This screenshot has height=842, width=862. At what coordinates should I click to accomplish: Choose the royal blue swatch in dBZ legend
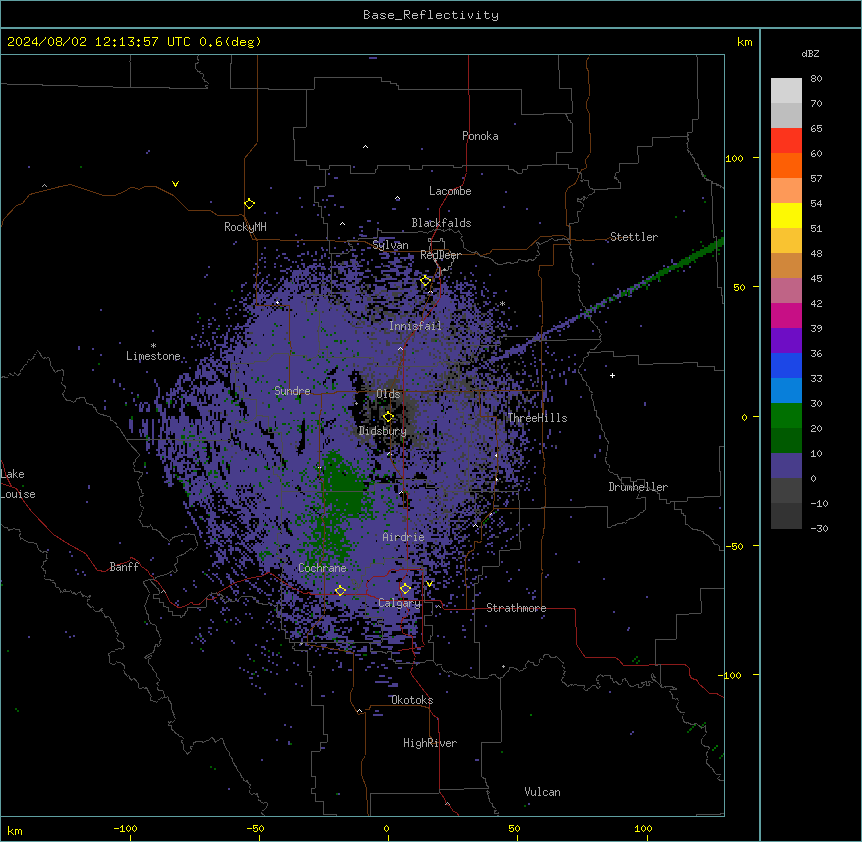click(x=786, y=365)
